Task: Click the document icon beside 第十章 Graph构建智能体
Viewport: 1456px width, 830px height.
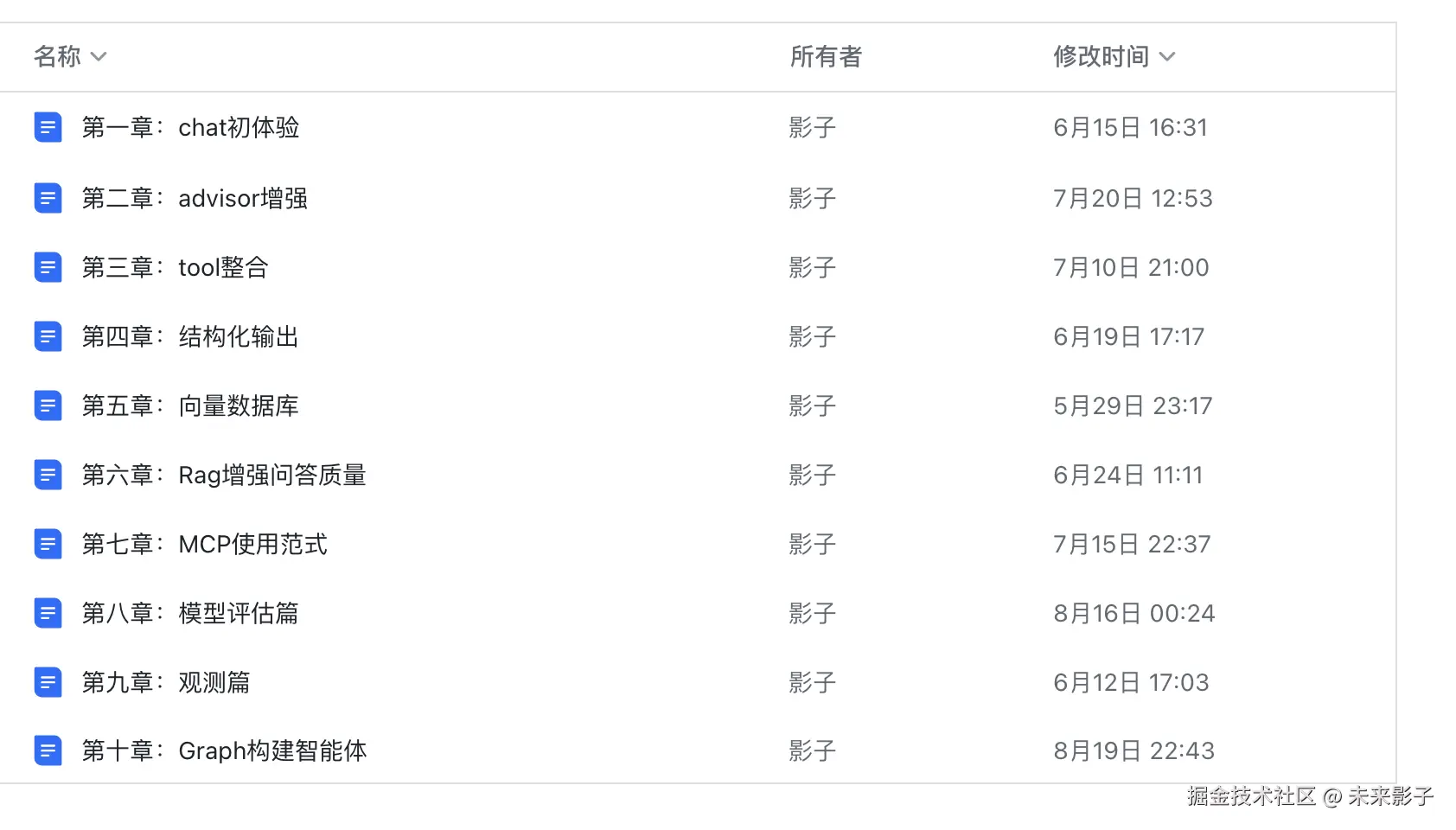Action: 48,750
